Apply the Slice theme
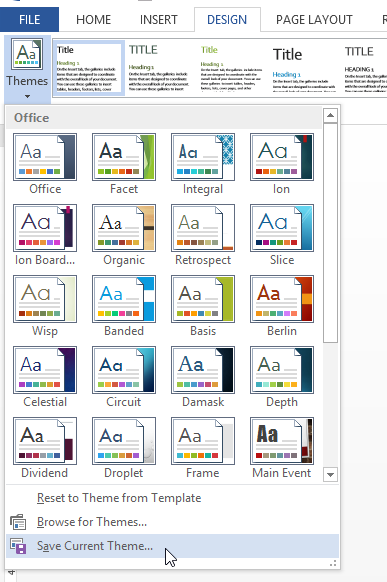Image resolution: width=387 pixels, height=582 pixels. click(x=282, y=228)
